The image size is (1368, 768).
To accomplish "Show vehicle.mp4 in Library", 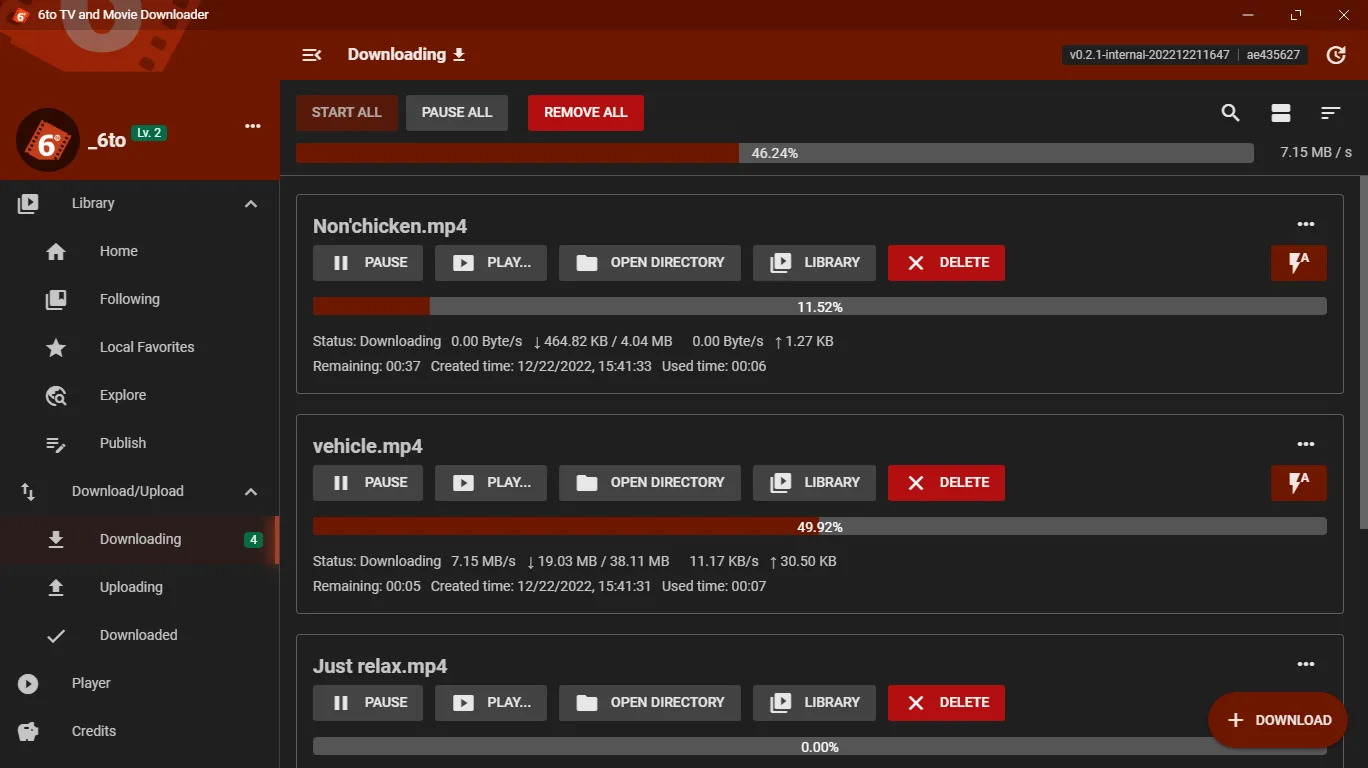I will point(814,483).
